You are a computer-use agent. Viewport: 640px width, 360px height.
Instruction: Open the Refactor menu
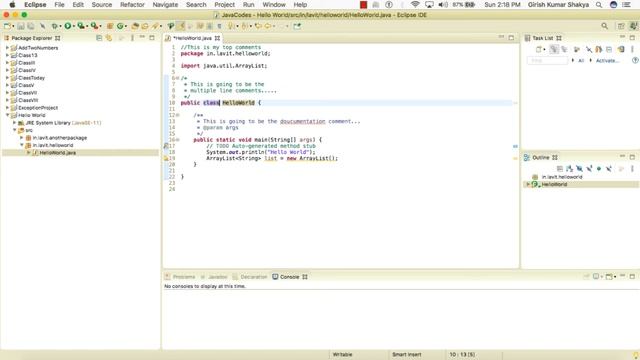point(132,5)
